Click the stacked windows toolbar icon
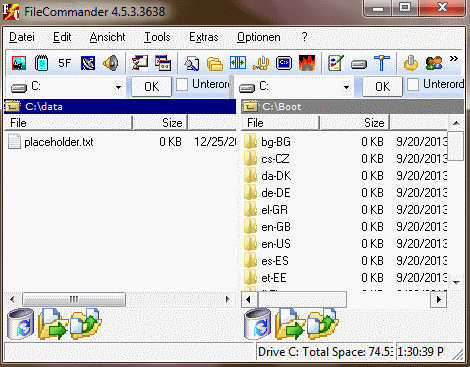The image size is (470, 367). (163, 63)
